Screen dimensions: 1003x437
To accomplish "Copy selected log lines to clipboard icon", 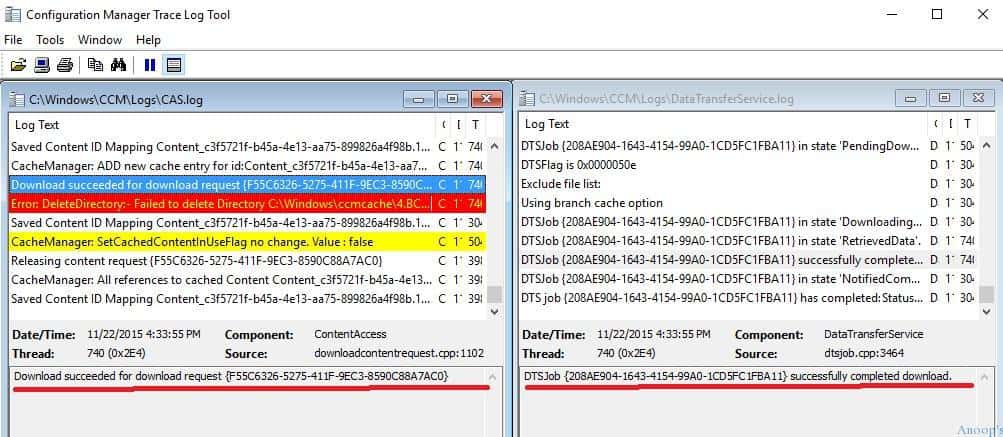I will 95,65.
